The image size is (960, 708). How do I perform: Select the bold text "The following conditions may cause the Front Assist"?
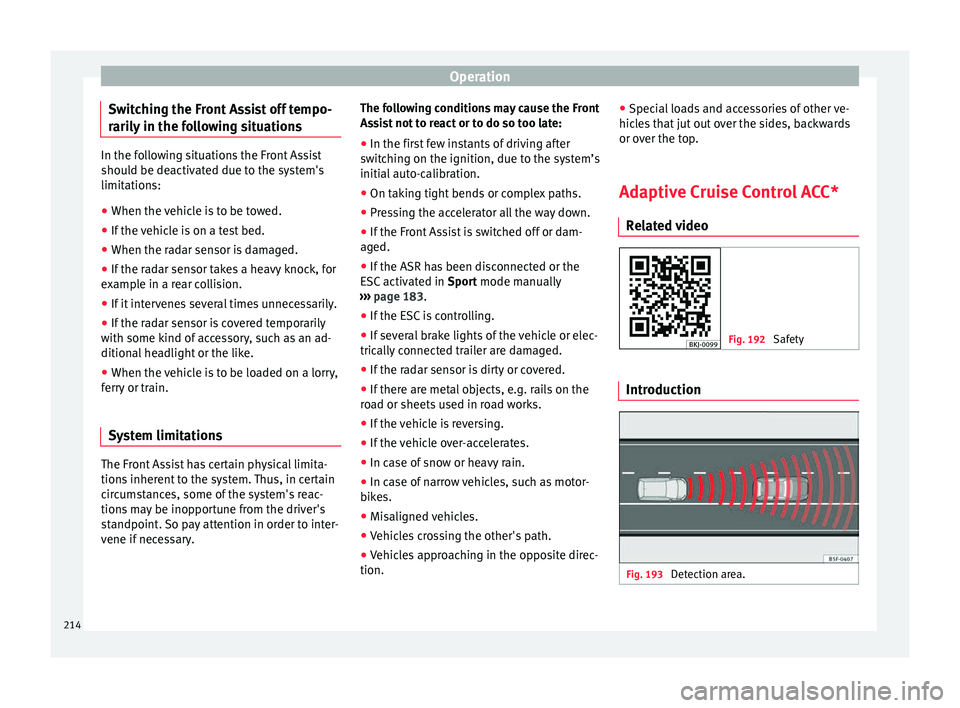tap(479, 116)
